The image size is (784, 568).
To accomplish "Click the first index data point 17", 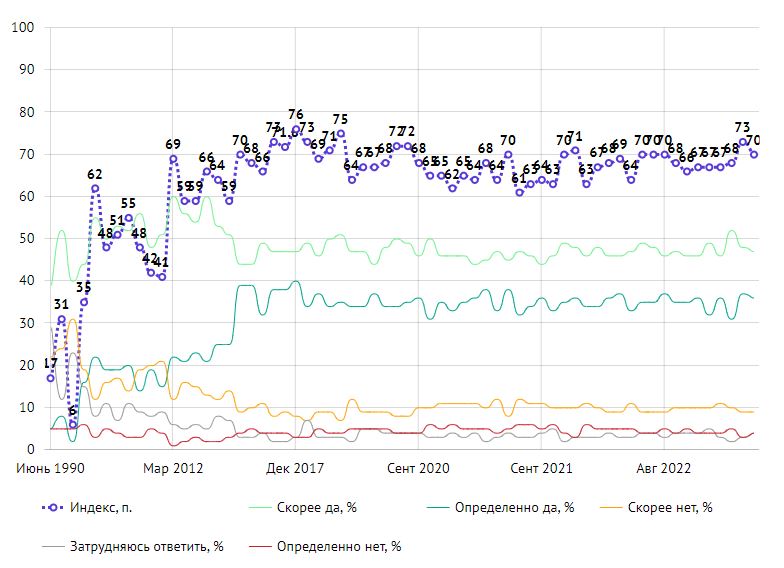I will click(x=50, y=378).
